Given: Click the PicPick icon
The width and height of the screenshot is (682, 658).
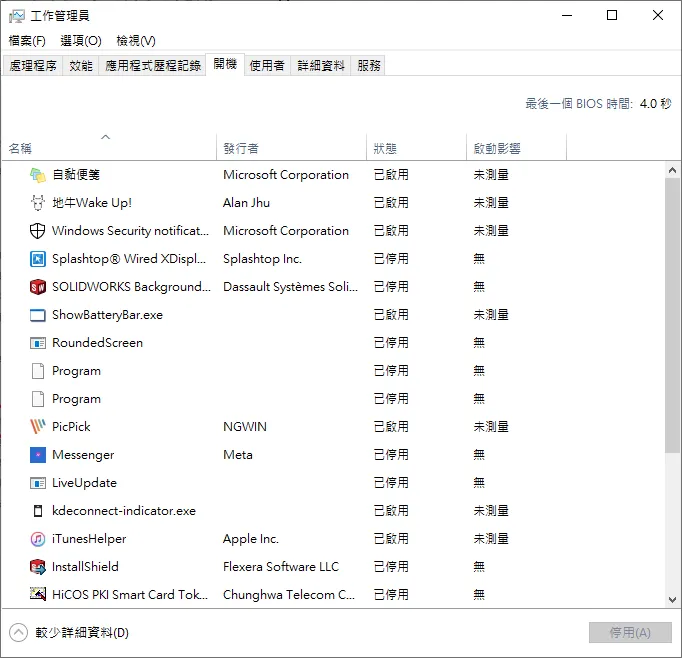Looking at the screenshot, I should tap(38, 427).
